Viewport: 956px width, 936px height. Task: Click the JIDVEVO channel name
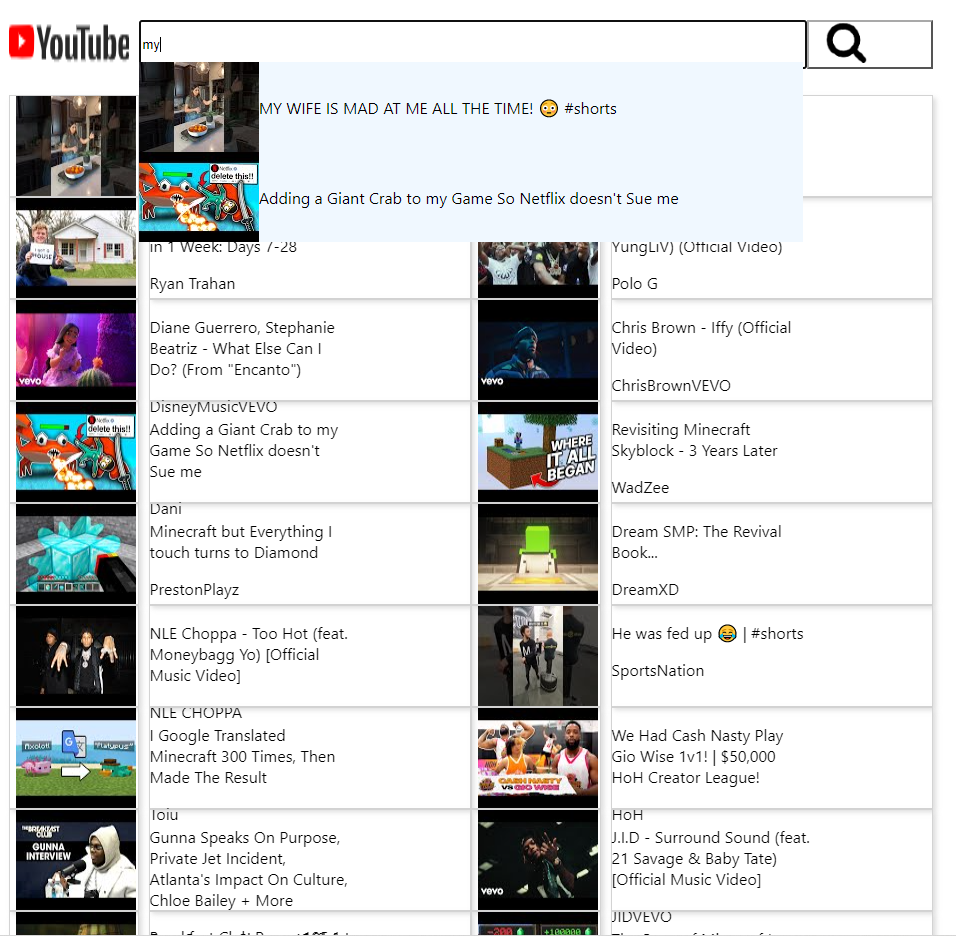click(642, 916)
